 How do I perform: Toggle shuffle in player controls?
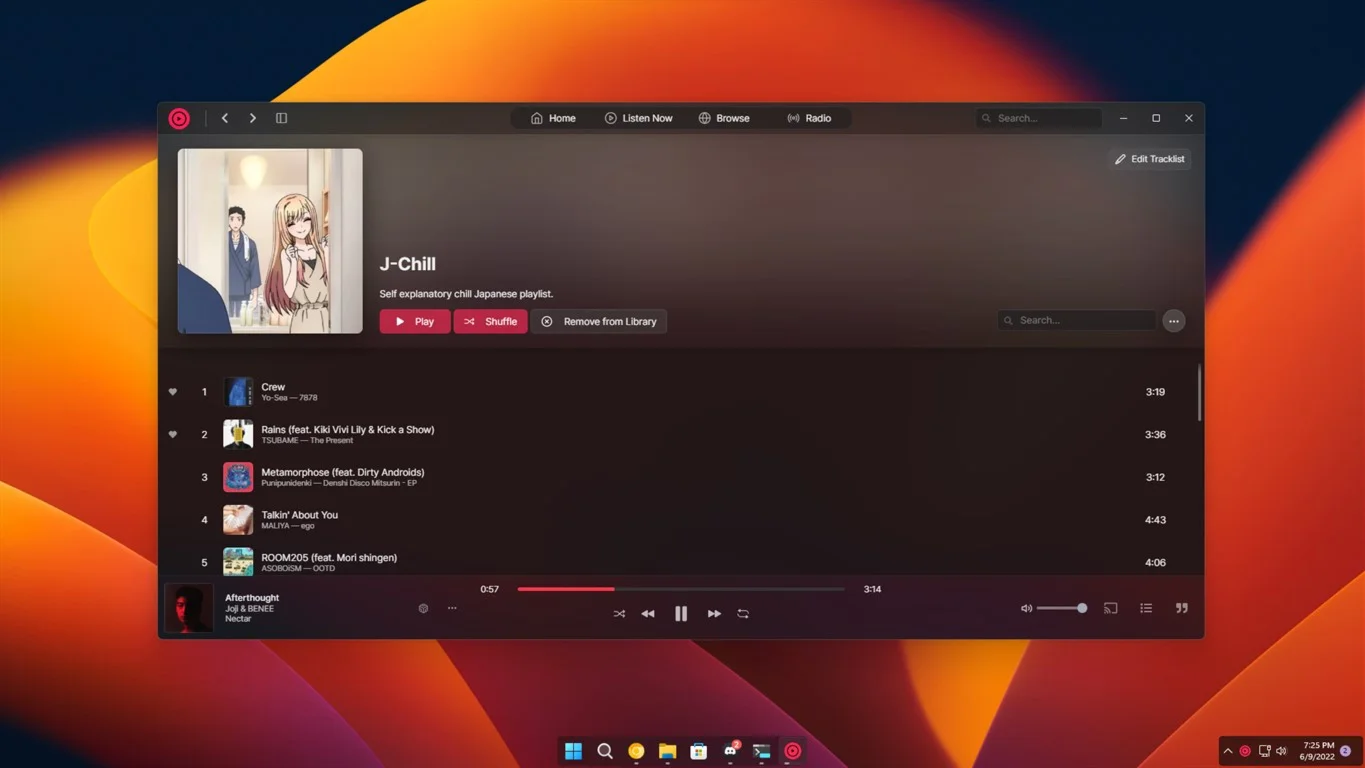click(x=619, y=614)
